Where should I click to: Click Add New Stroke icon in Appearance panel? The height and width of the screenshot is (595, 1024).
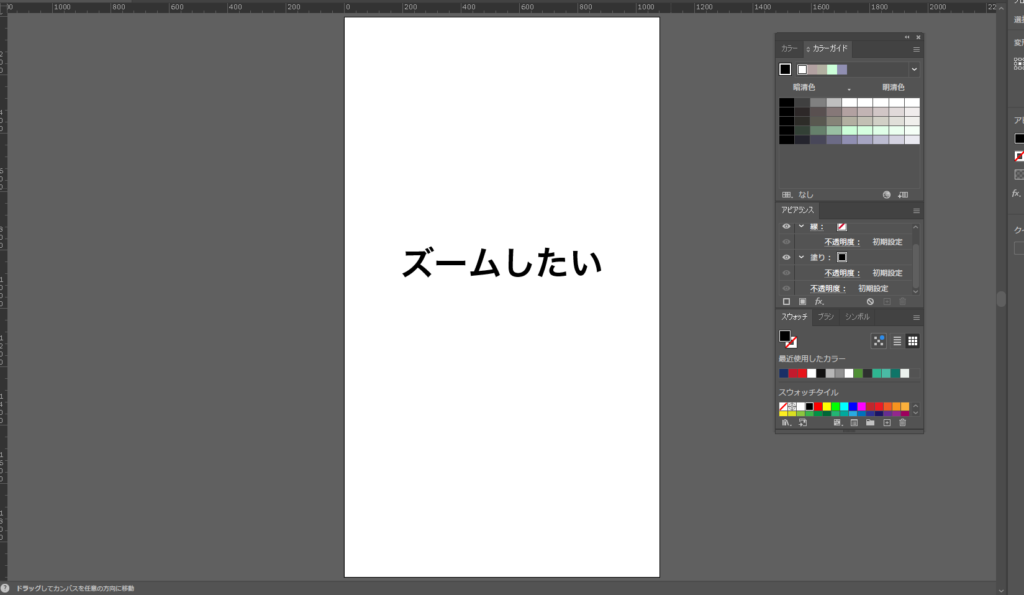[786, 301]
